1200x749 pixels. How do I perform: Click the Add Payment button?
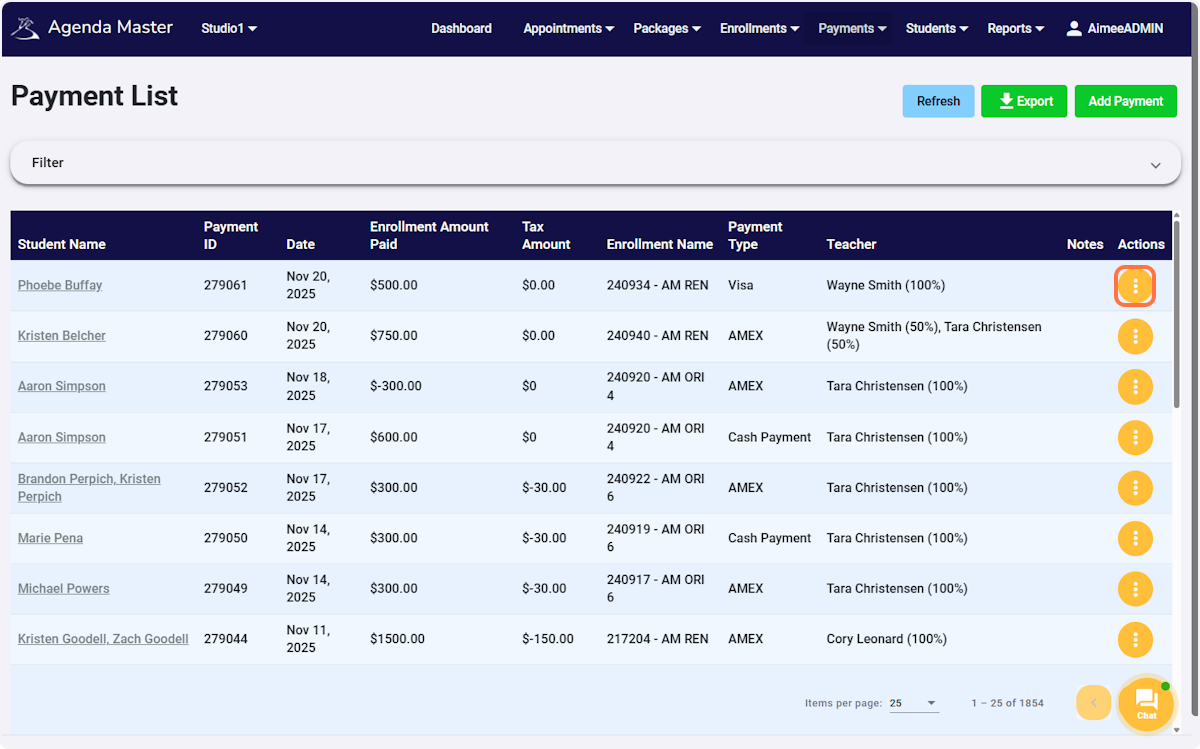(x=1125, y=101)
